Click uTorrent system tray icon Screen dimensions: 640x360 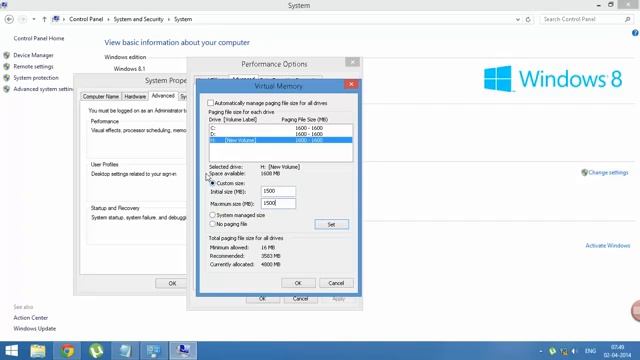pyautogui.click(x=553, y=351)
